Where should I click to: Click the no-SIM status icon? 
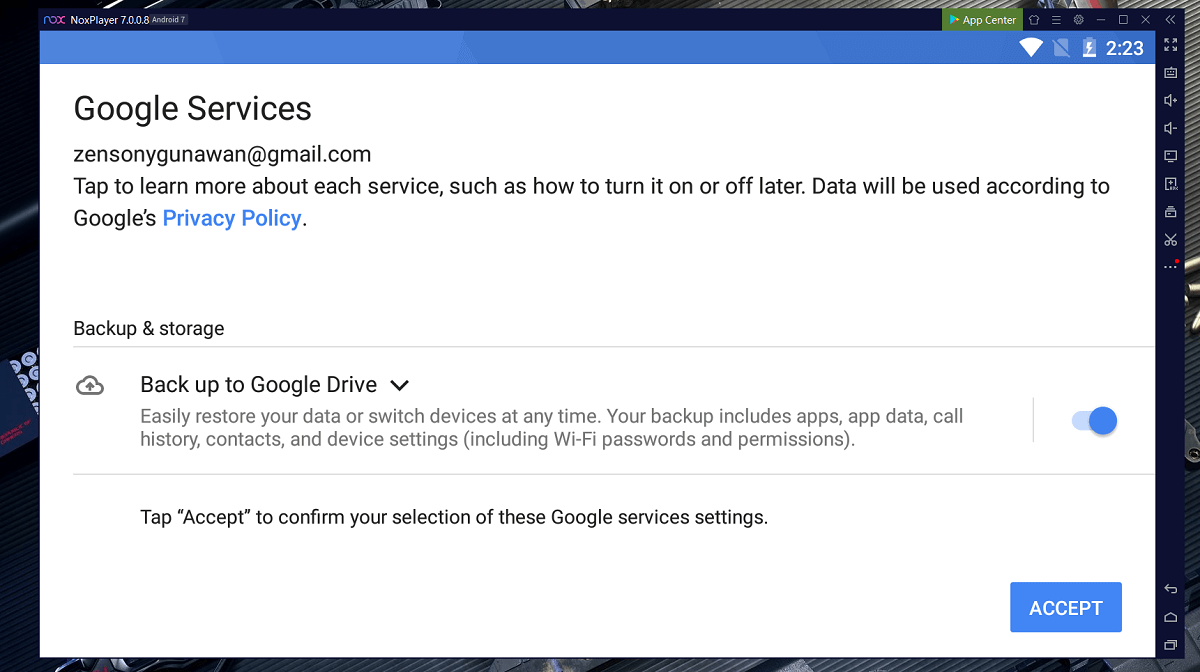[1061, 48]
